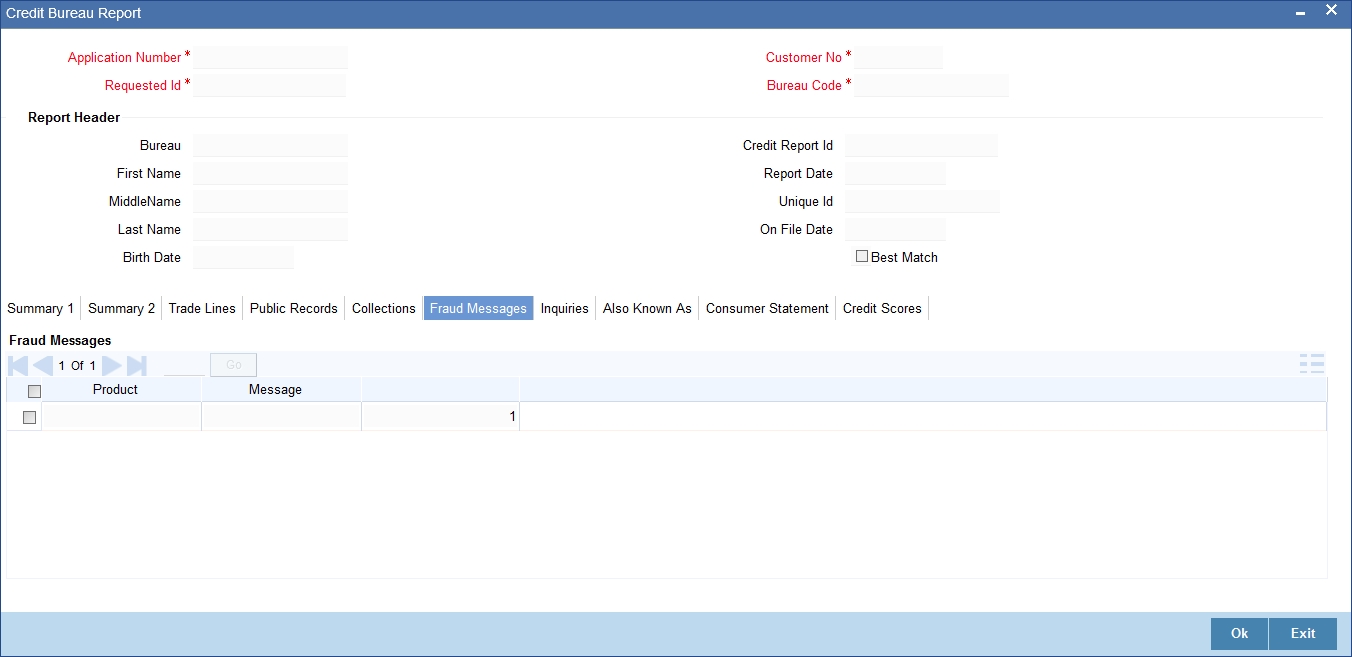Viewport: 1352px width, 657px height.
Task: Open the Trade Lines tab
Action: click(202, 308)
